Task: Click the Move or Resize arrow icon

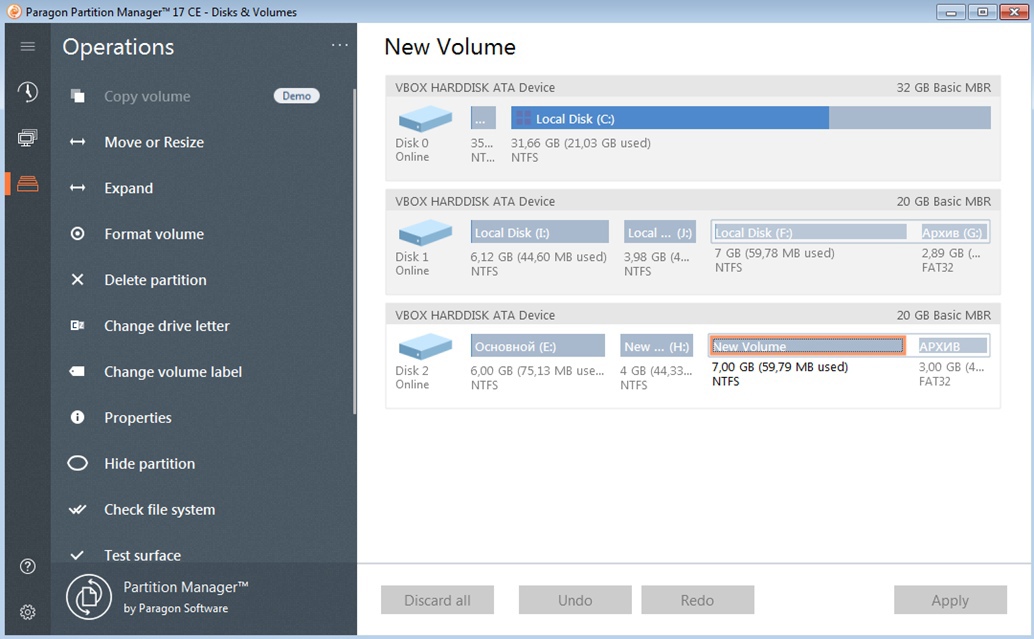Action: 78,142
